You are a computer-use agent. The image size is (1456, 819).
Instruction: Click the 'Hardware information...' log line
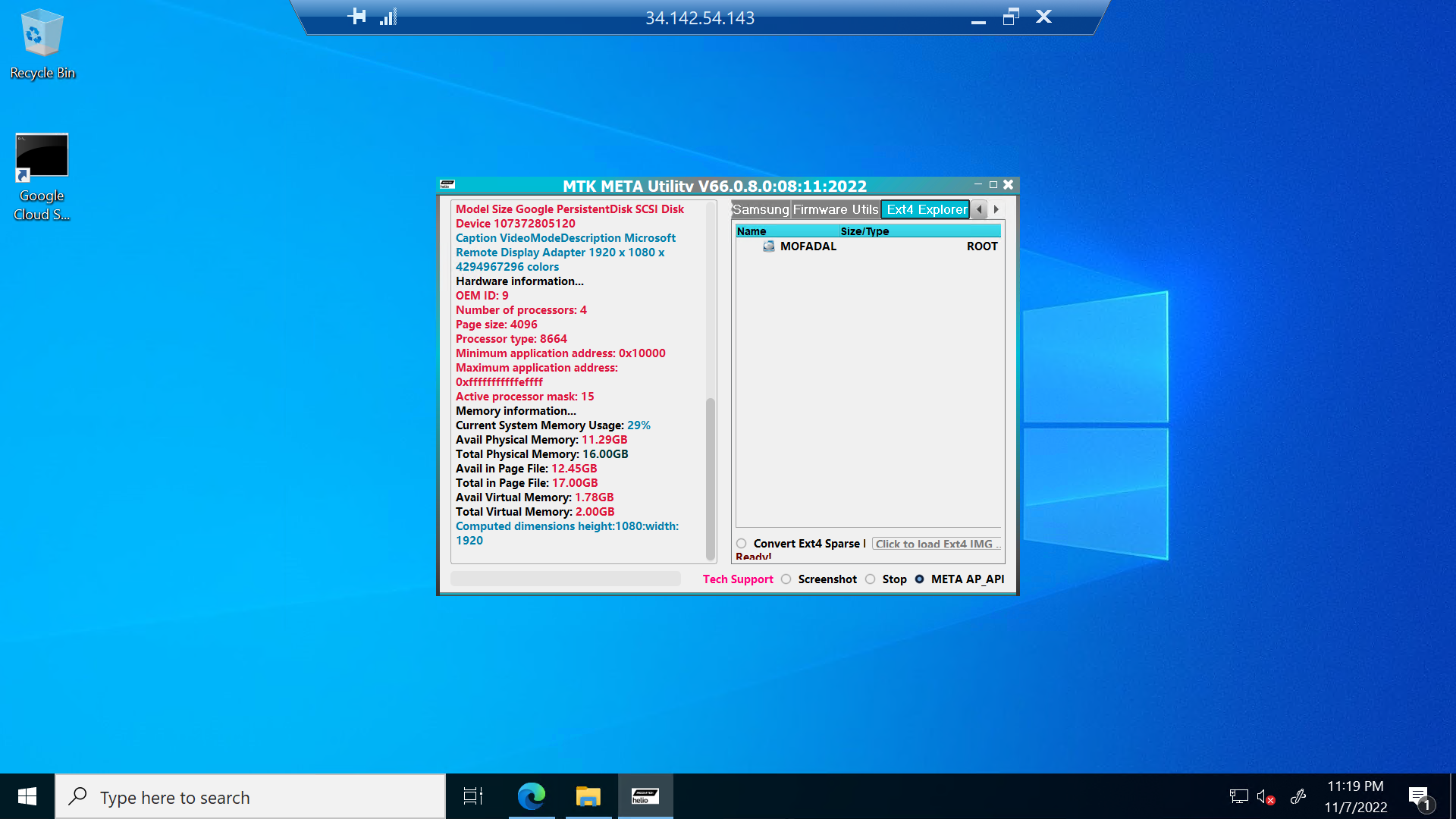519,281
